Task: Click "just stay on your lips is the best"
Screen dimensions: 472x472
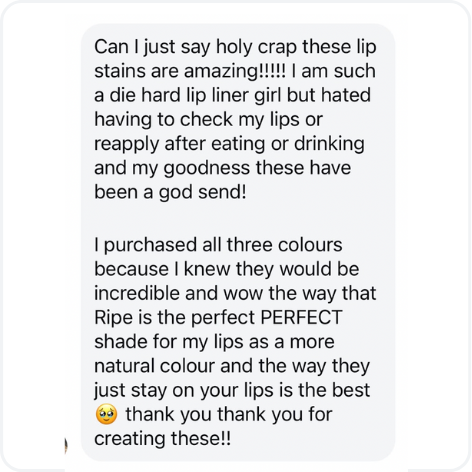Action: click(232, 391)
